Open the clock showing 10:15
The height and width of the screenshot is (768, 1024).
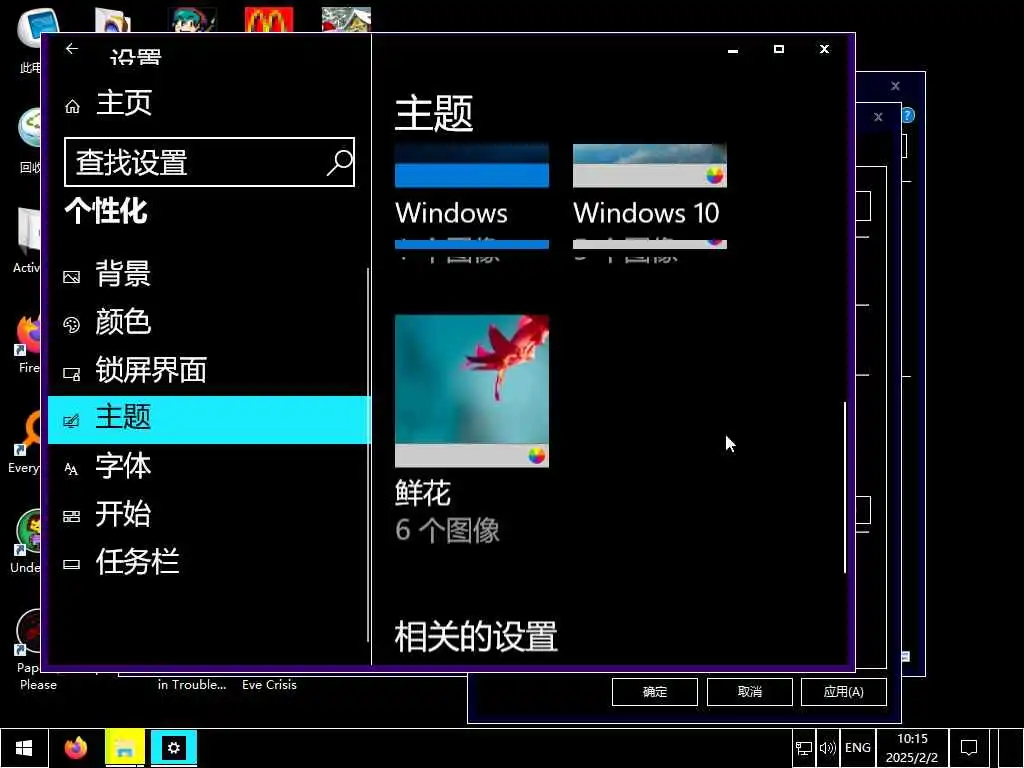(912, 748)
